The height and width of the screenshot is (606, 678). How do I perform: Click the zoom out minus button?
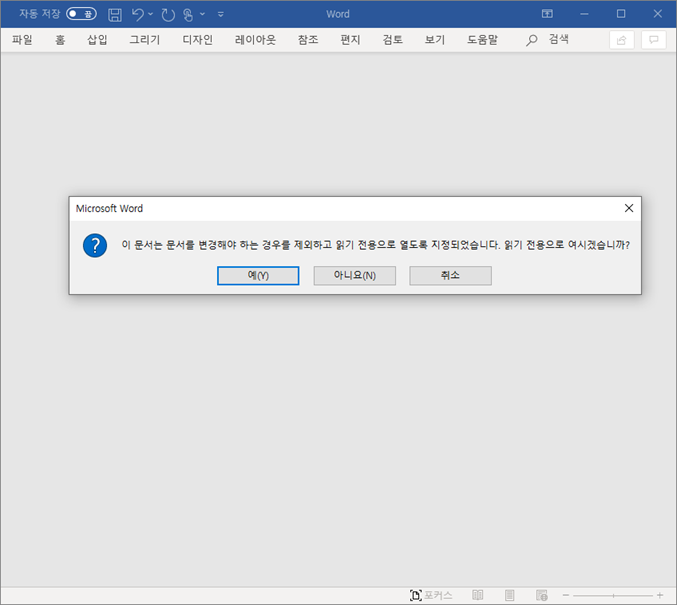[566, 596]
